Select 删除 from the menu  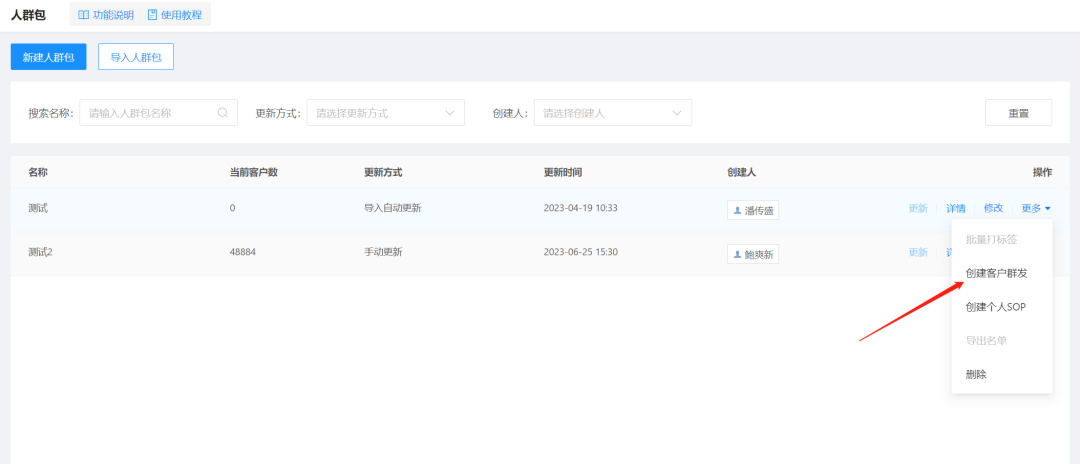click(x=1001, y=375)
